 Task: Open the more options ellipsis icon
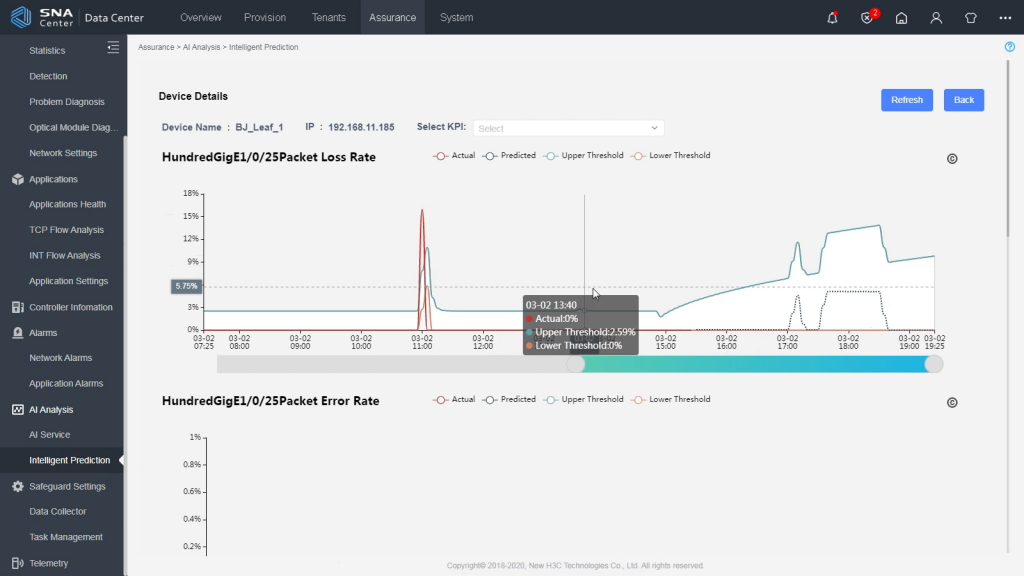1005,18
